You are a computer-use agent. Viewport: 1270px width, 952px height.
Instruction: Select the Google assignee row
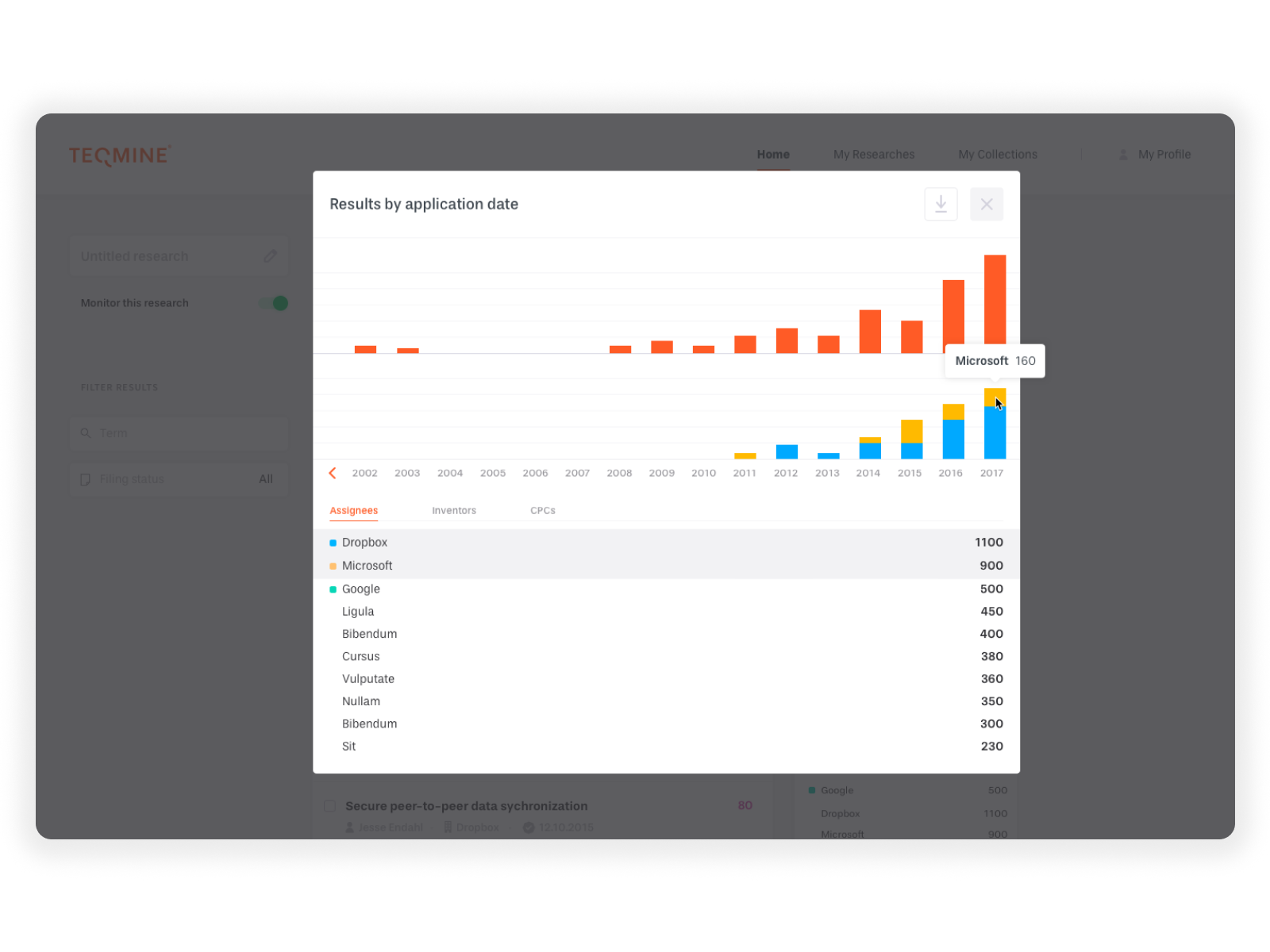pyautogui.click(x=666, y=589)
